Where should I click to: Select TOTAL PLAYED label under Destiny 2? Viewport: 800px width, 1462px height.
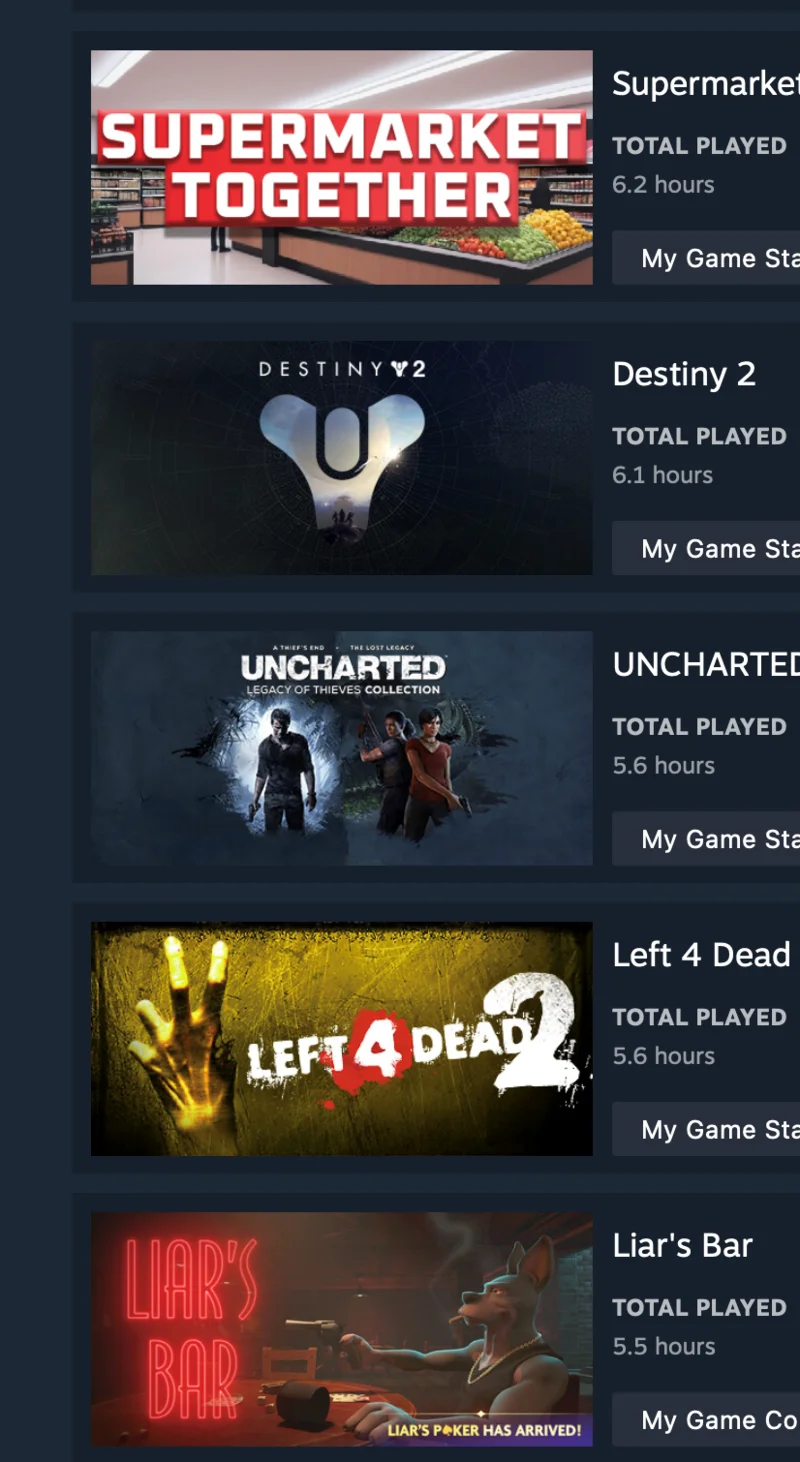pos(699,436)
